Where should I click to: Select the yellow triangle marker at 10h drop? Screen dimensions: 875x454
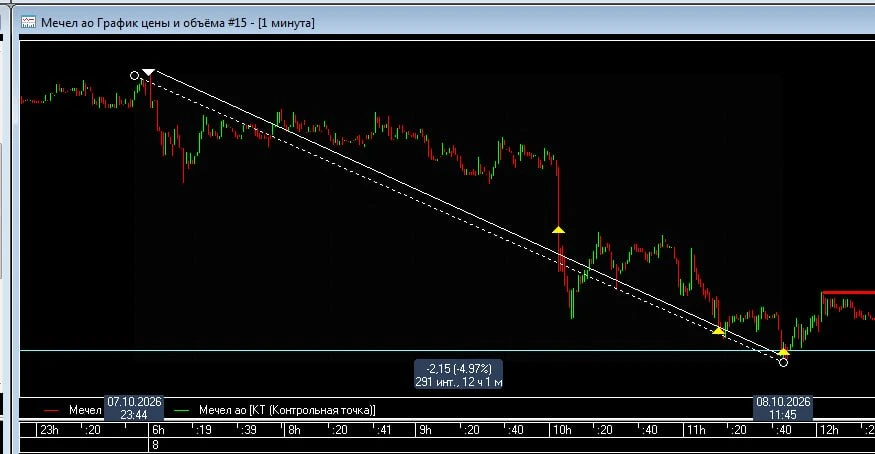(559, 229)
